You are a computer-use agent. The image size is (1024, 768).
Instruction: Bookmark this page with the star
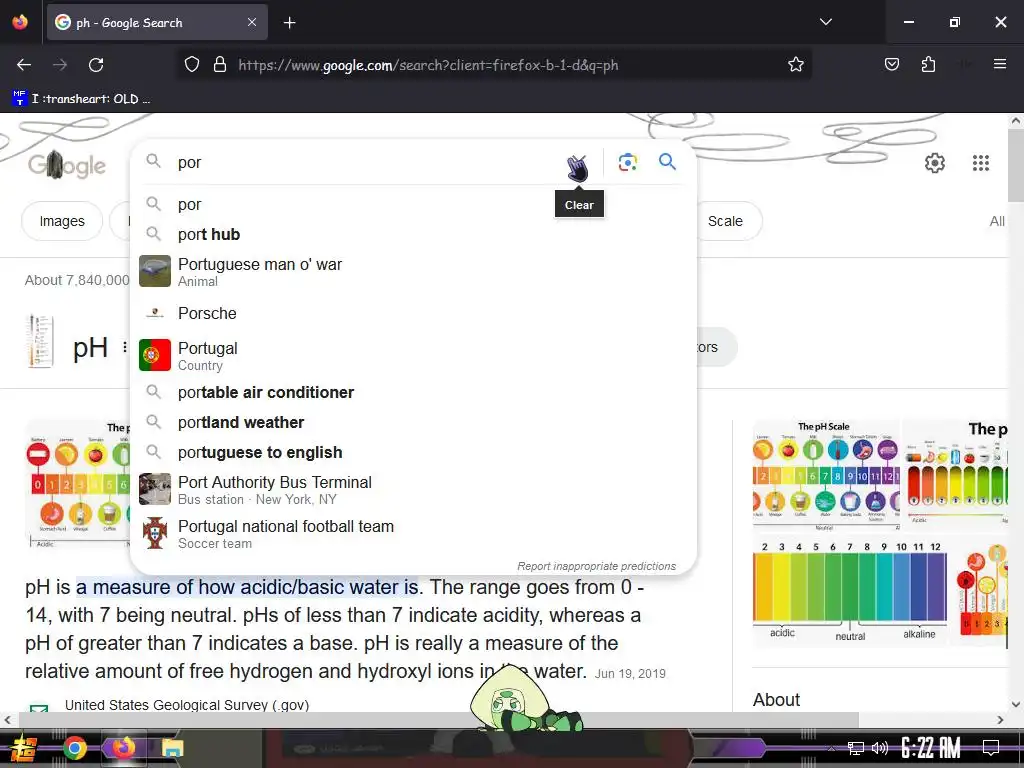795,65
